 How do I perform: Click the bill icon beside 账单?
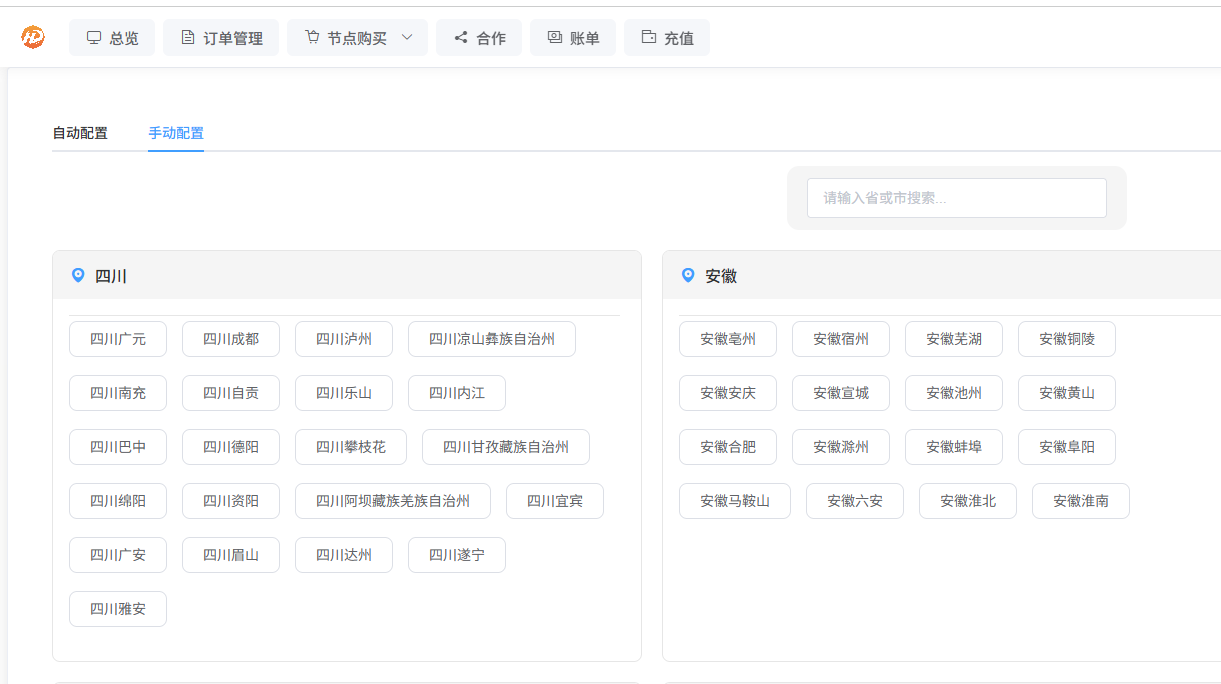point(555,38)
